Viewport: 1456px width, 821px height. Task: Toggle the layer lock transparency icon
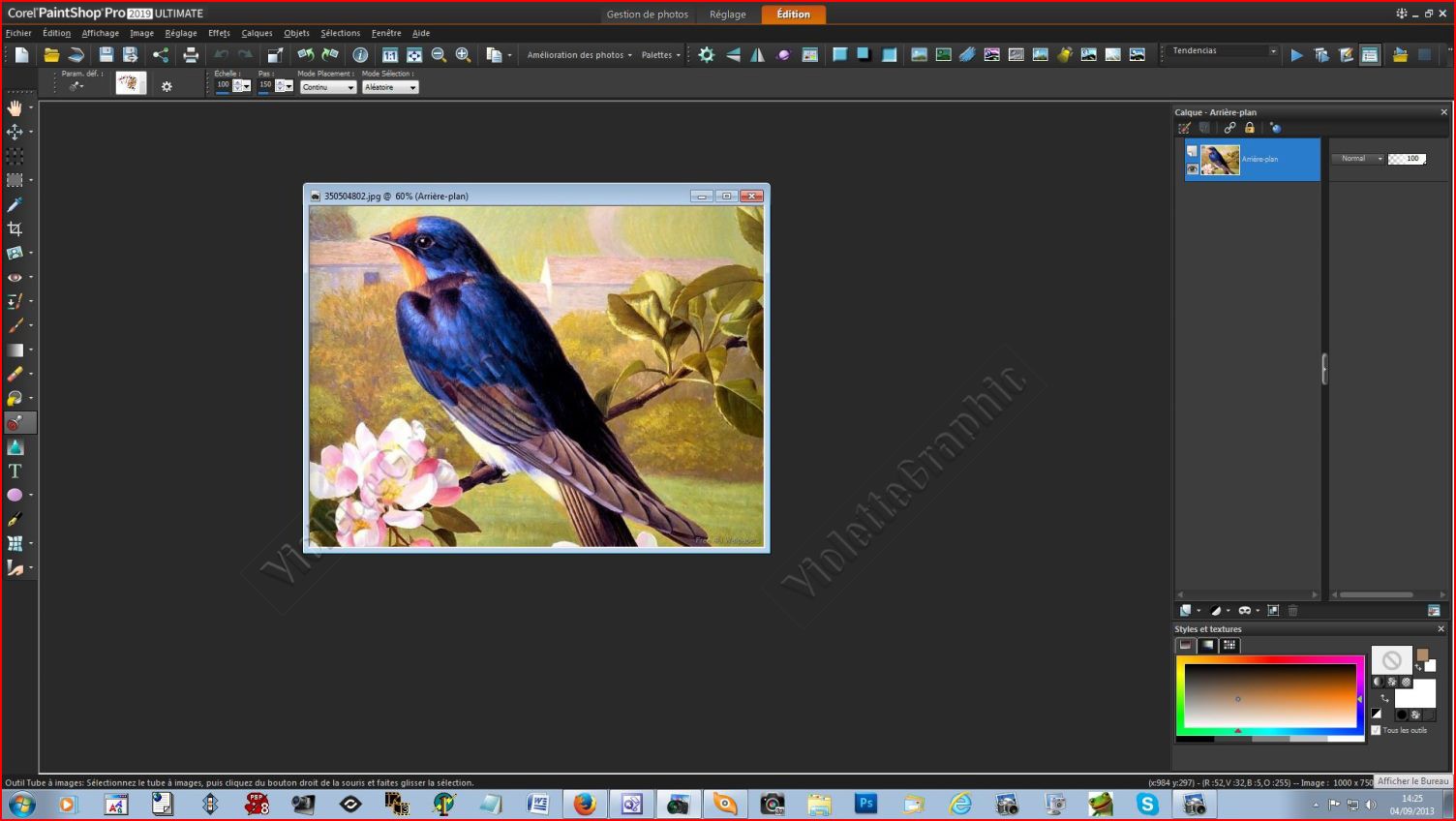point(1249,128)
